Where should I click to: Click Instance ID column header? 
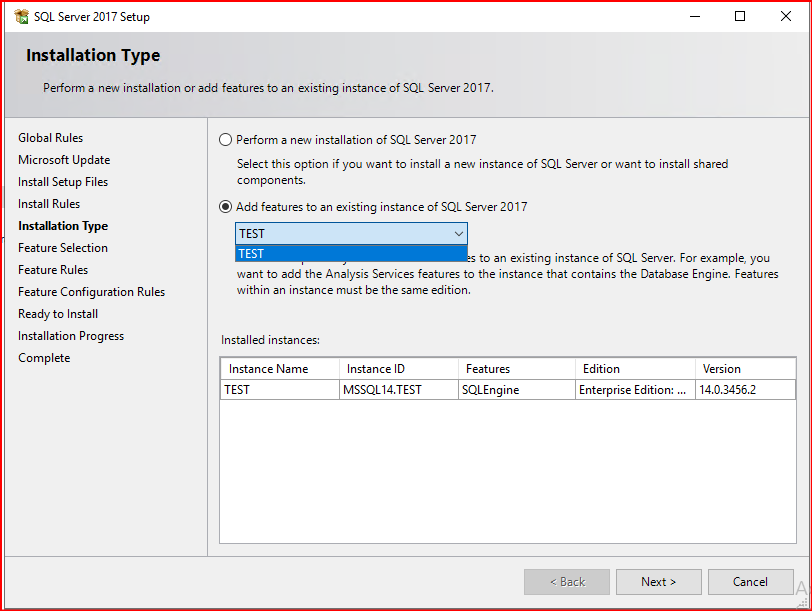click(x=399, y=369)
